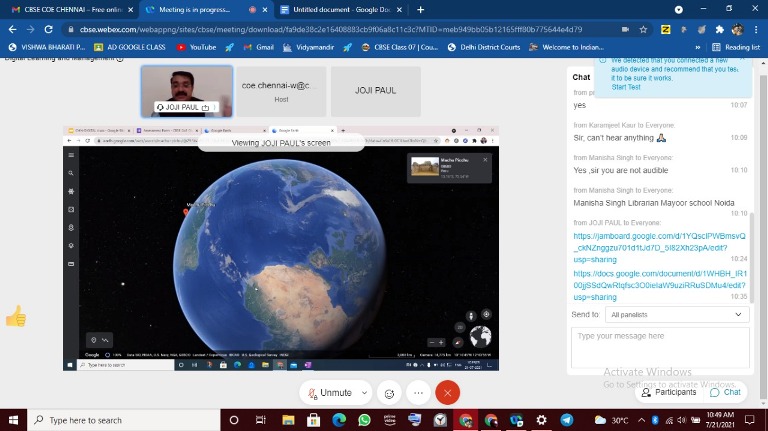Click the red leave meeting button
768x431 pixels.
tap(447, 393)
